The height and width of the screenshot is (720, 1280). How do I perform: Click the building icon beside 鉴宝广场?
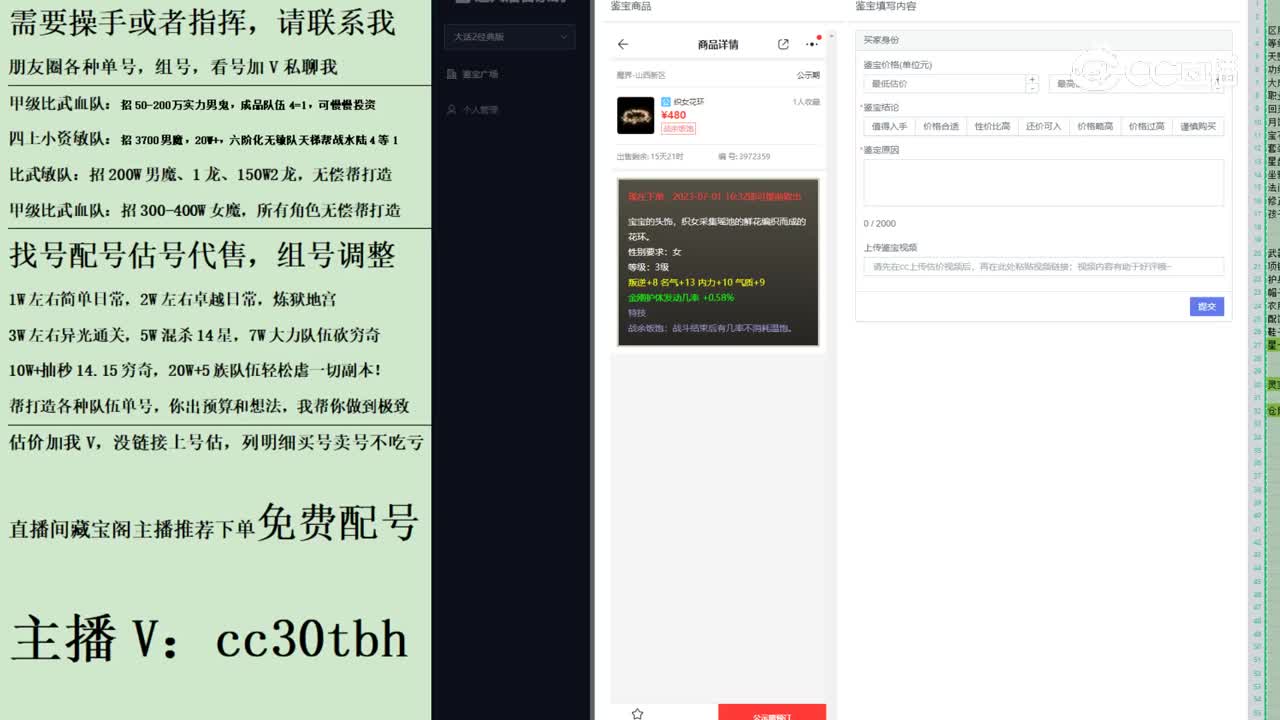pyautogui.click(x=452, y=74)
